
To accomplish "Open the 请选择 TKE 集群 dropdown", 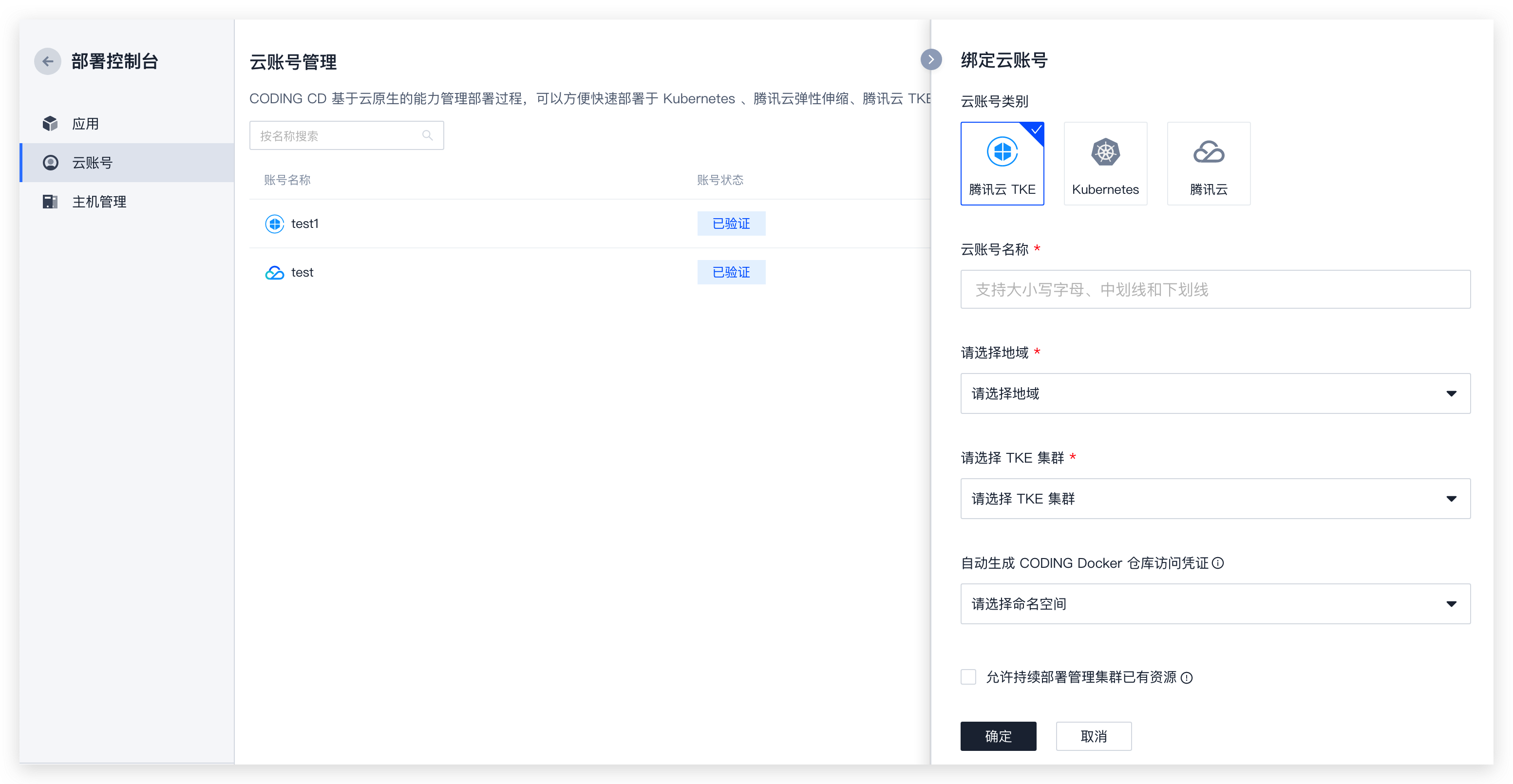I will click(x=1215, y=499).
